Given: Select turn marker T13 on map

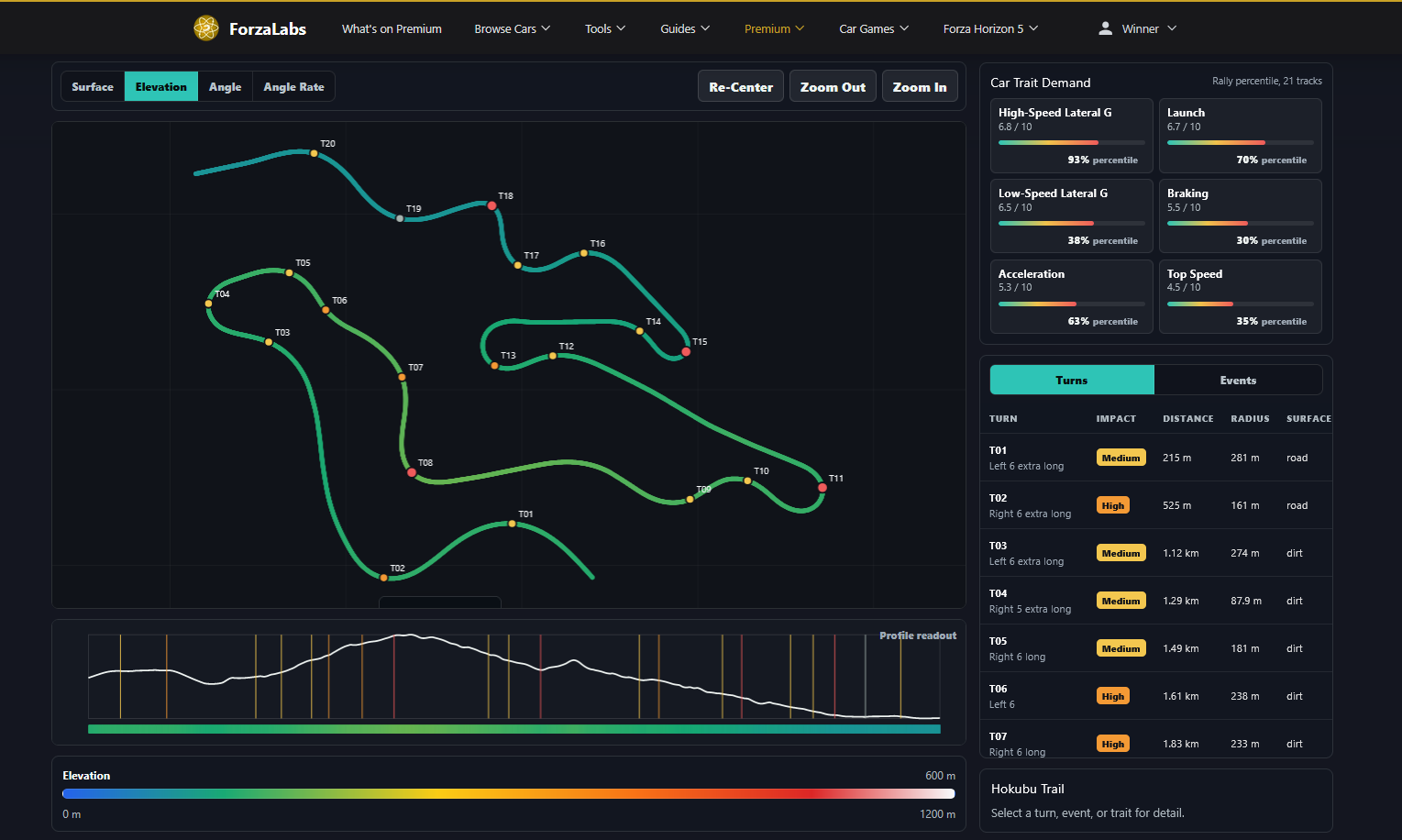Looking at the screenshot, I should click(x=494, y=365).
